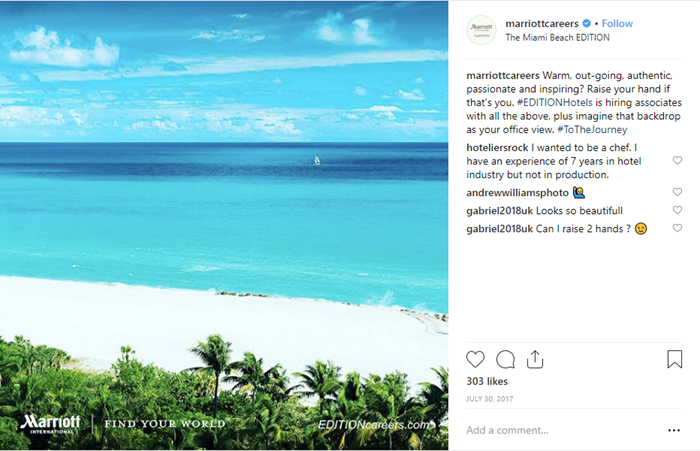
Task: Open comments via speech bubble icon
Action: (505, 359)
